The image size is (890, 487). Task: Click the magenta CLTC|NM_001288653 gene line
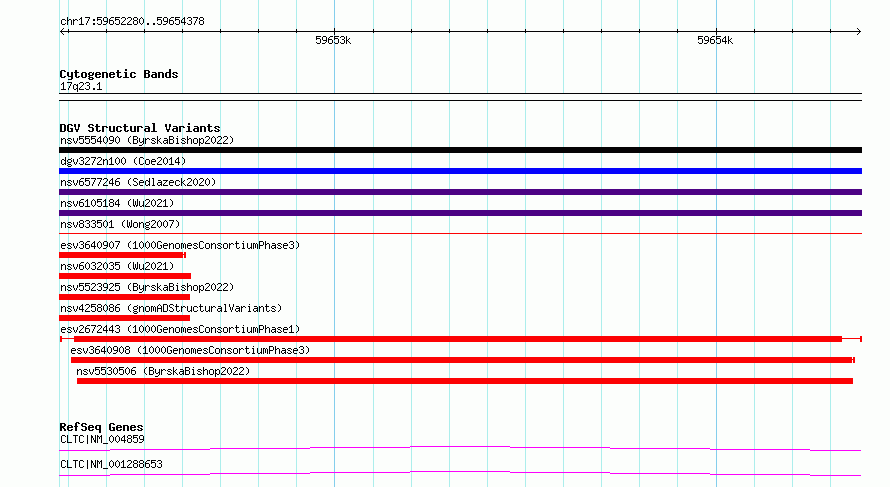pyautogui.click(x=460, y=473)
